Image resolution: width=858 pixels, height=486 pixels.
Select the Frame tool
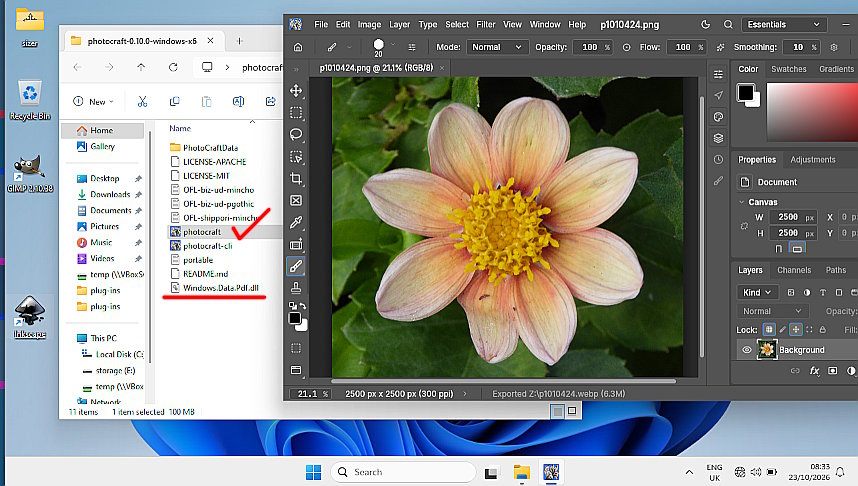point(296,200)
